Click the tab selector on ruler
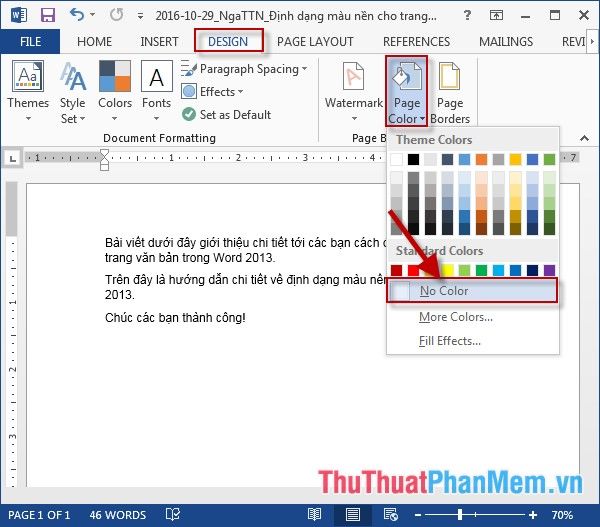 coord(13,158)
